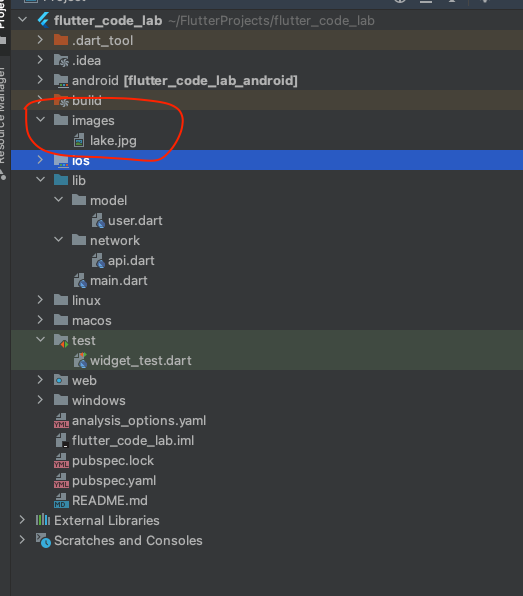This screenshot has height=596, width=523.
Task: Expand the .dart_tool folder
Action: [40, 40]
